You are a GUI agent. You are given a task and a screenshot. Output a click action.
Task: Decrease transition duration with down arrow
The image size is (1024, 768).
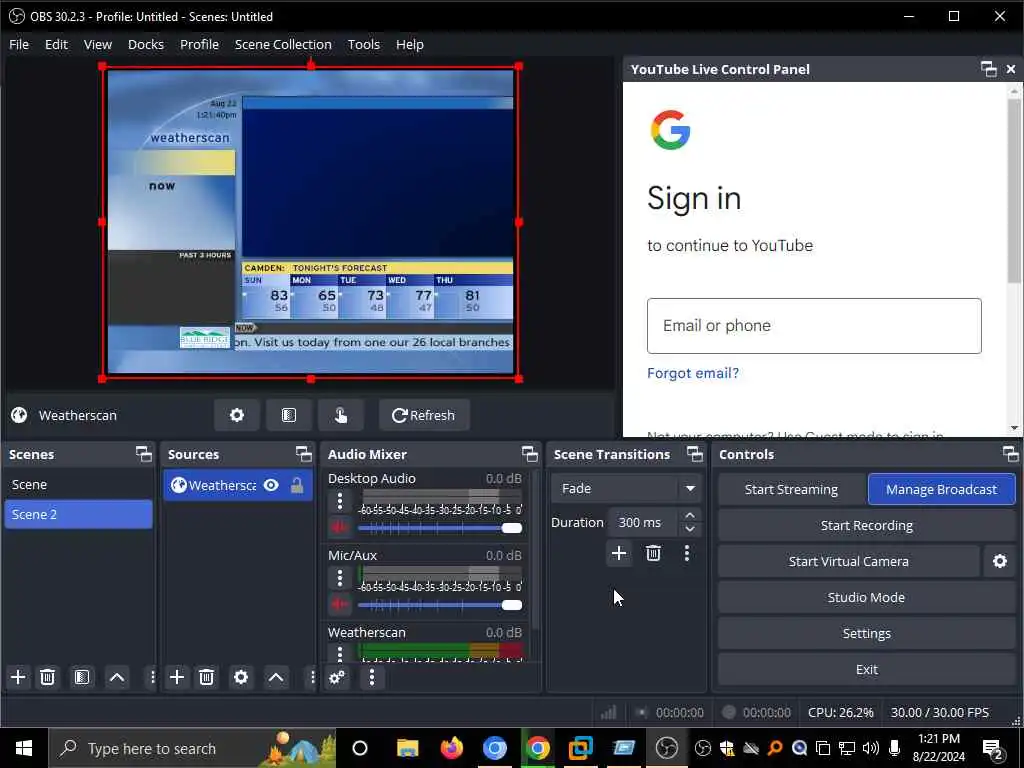click(690, 529)
